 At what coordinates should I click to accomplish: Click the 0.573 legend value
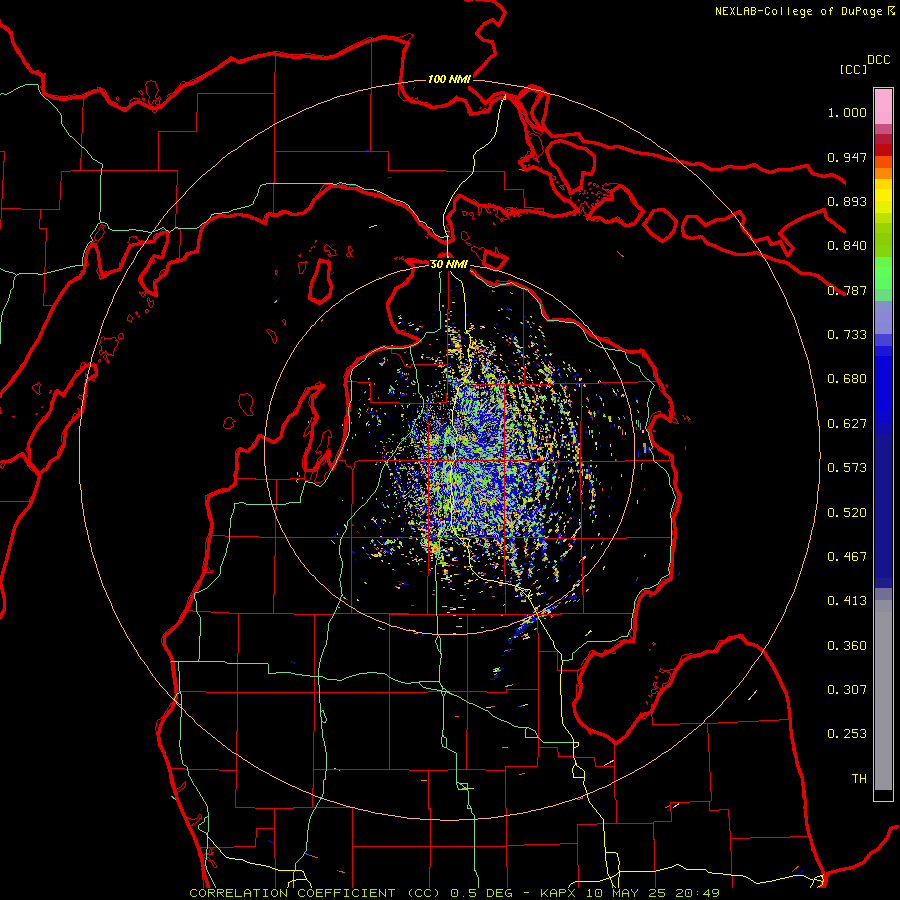click(847, 468)
